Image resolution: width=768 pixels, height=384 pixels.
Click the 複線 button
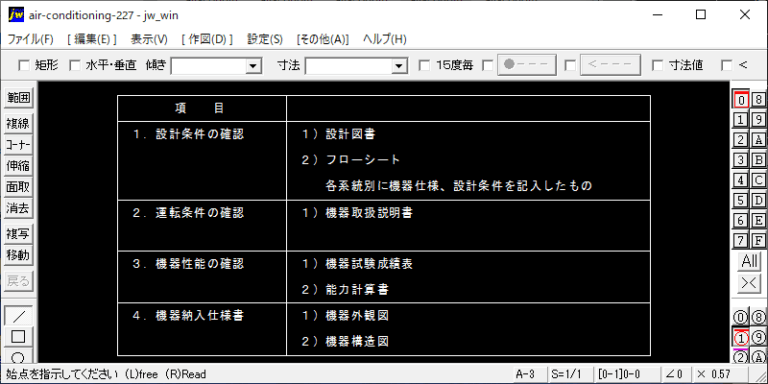18,124
